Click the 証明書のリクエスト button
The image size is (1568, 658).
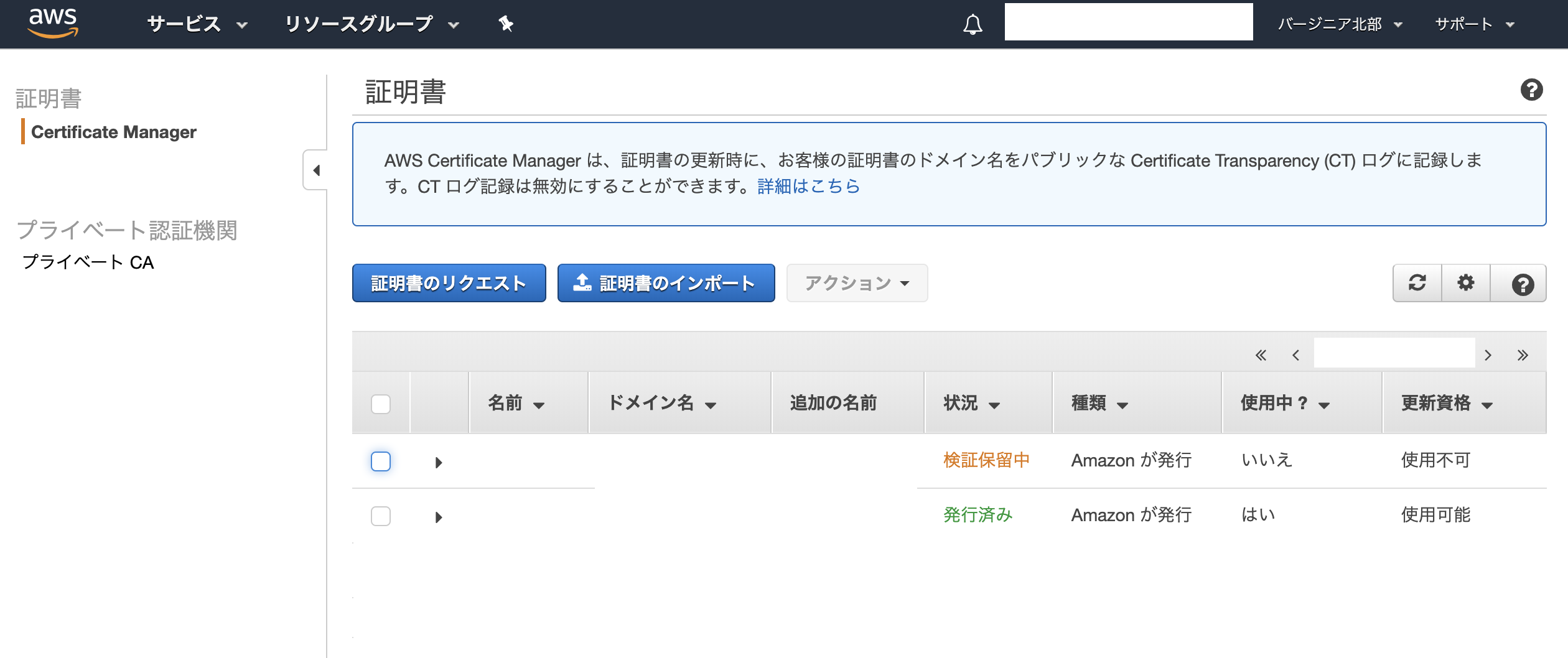[x=449, y=283]
